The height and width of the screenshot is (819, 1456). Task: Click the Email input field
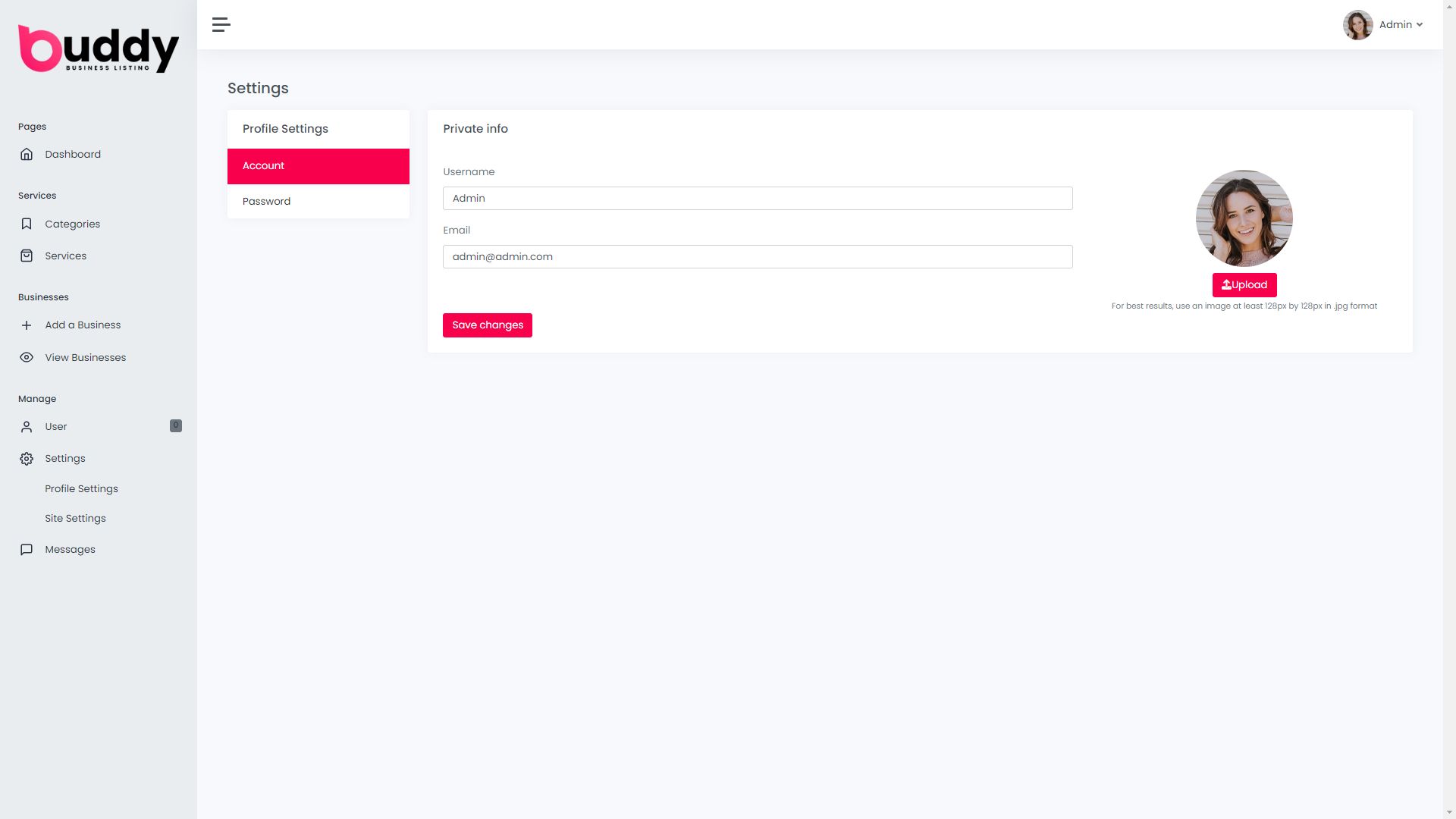tap(757, 257)
